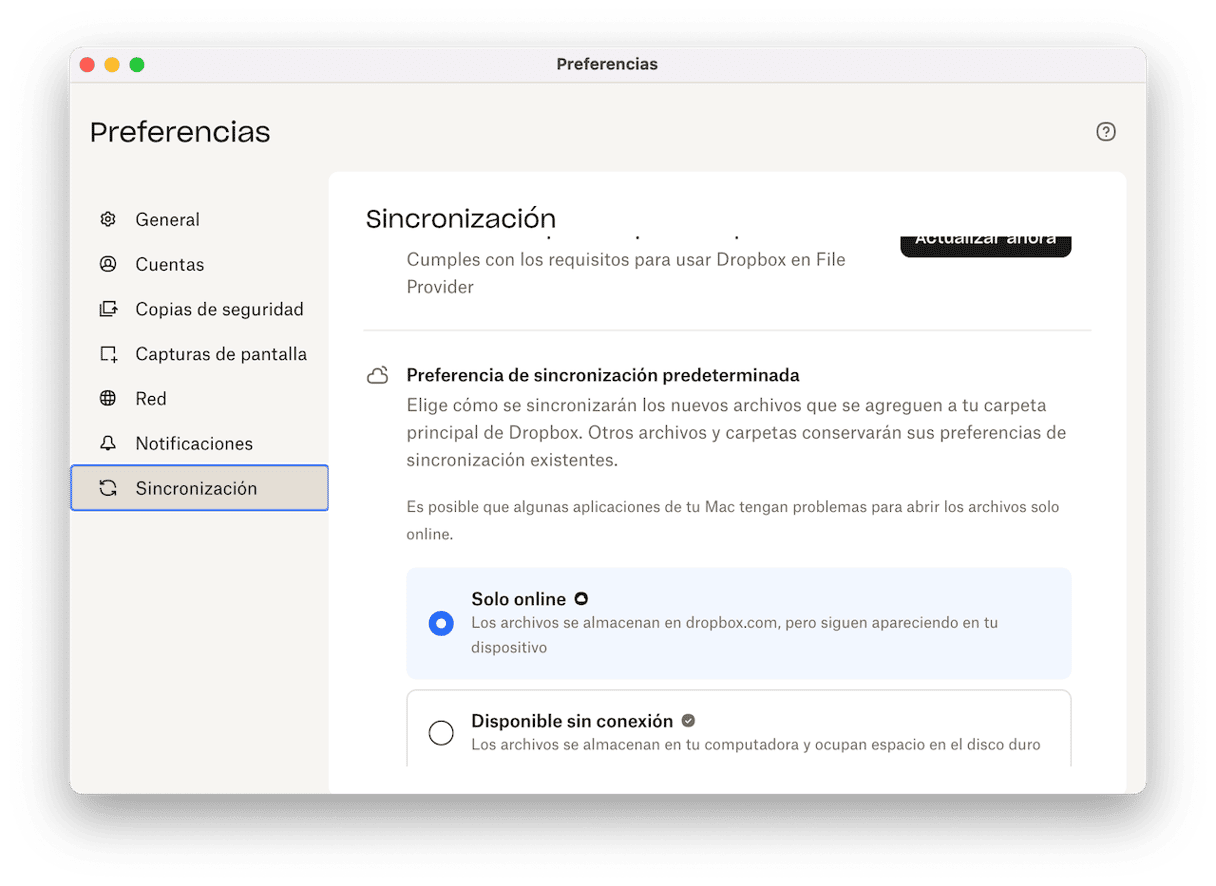Go to Notificaciones settings
This screenshot has width=1216, height=886.
click(x=194, y=443)
